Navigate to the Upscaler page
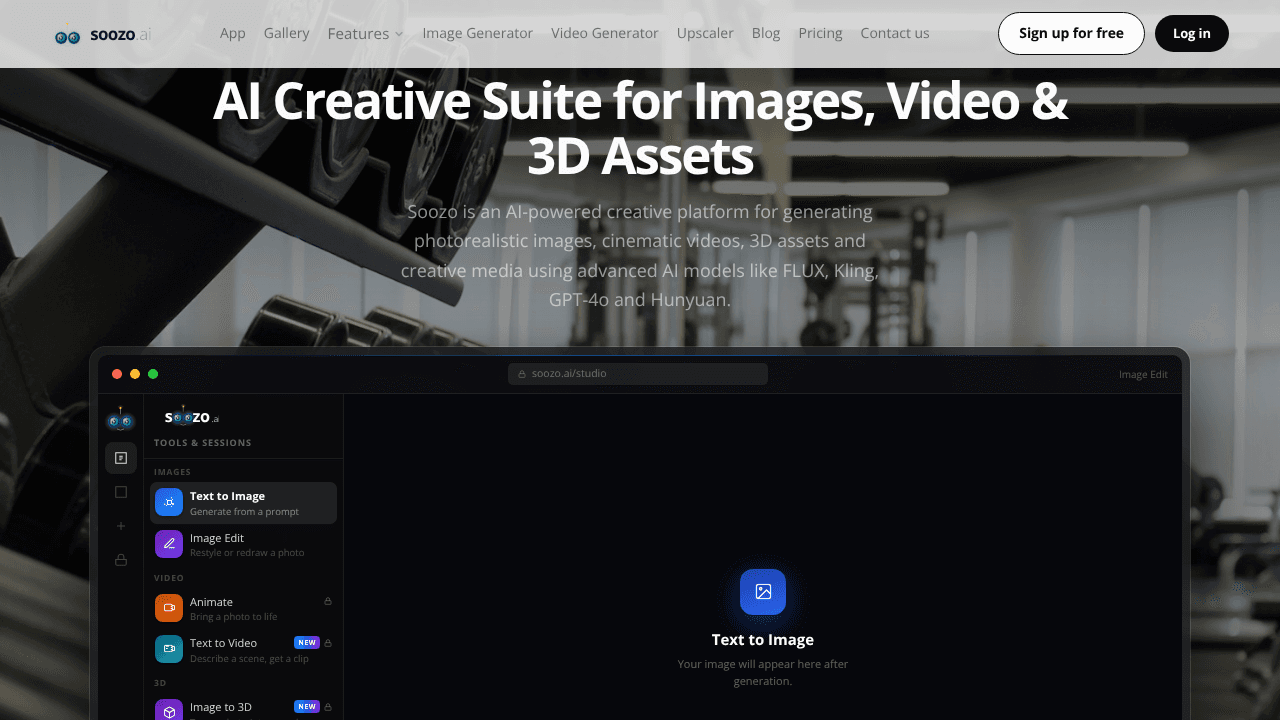Image resolution: width=1280 pixels, height=720 pixels. [705, 33]
